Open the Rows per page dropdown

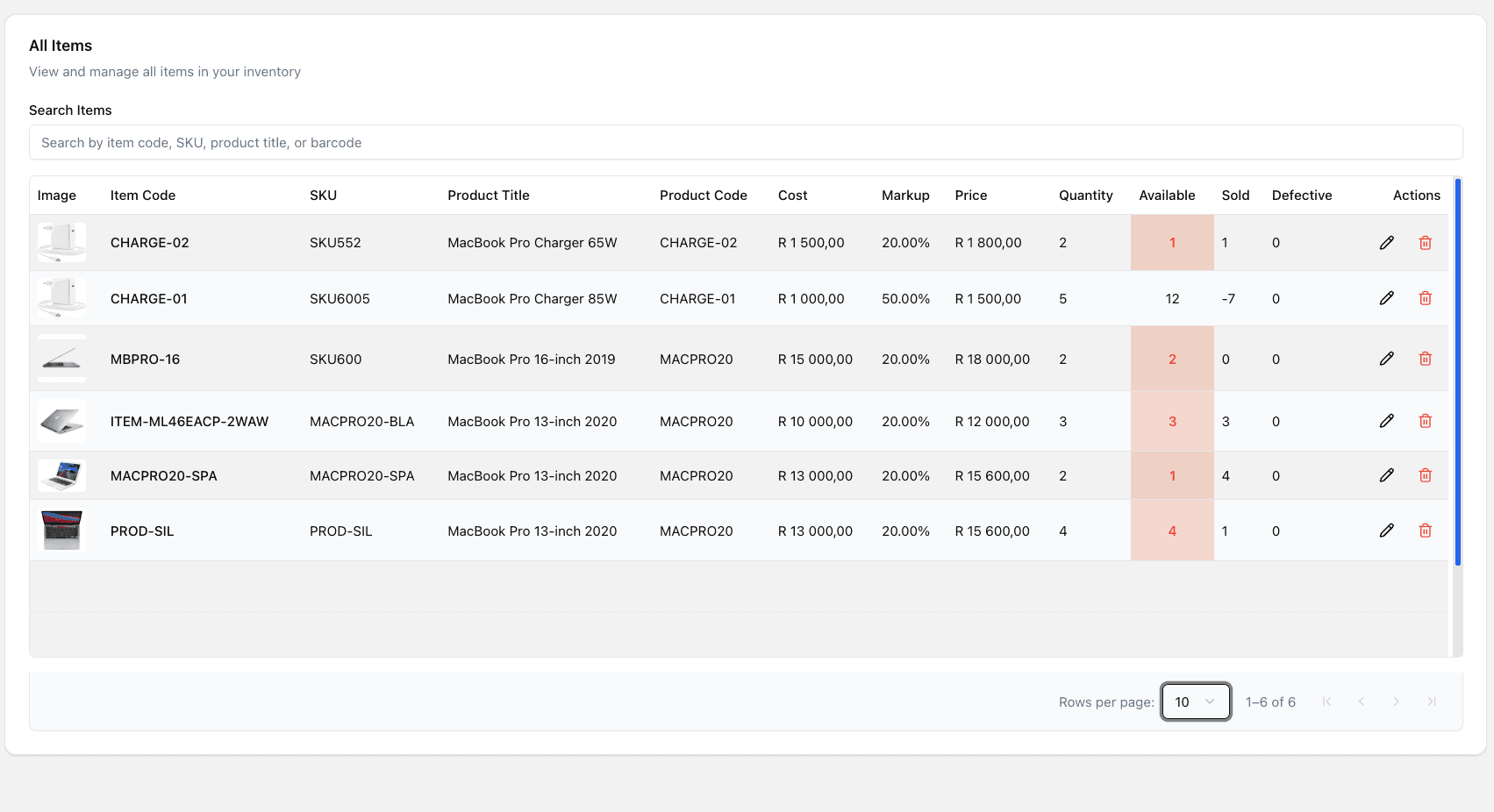pyautogui.click(x=1196, y=702)
